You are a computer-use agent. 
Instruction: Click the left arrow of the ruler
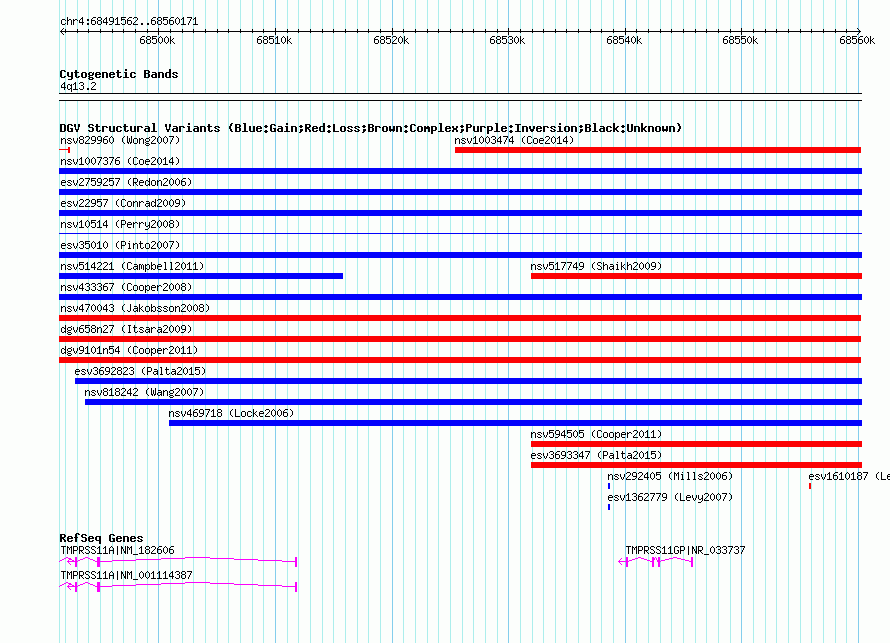[62, 31]
